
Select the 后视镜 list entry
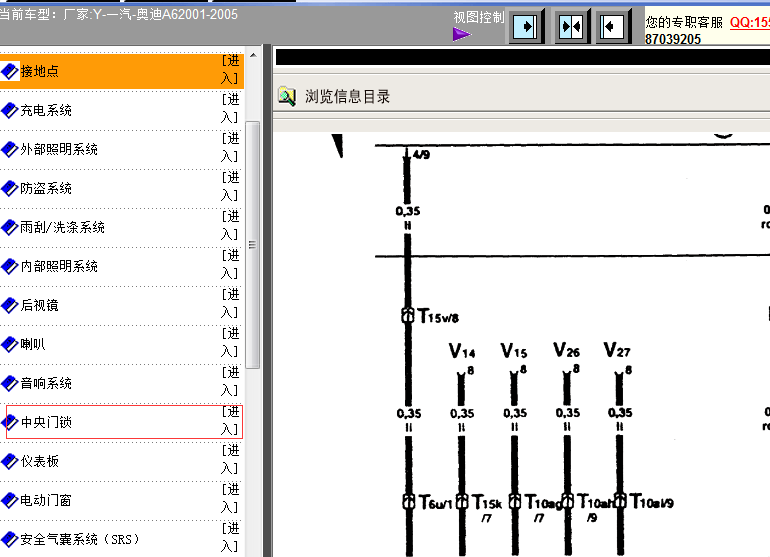122,305
